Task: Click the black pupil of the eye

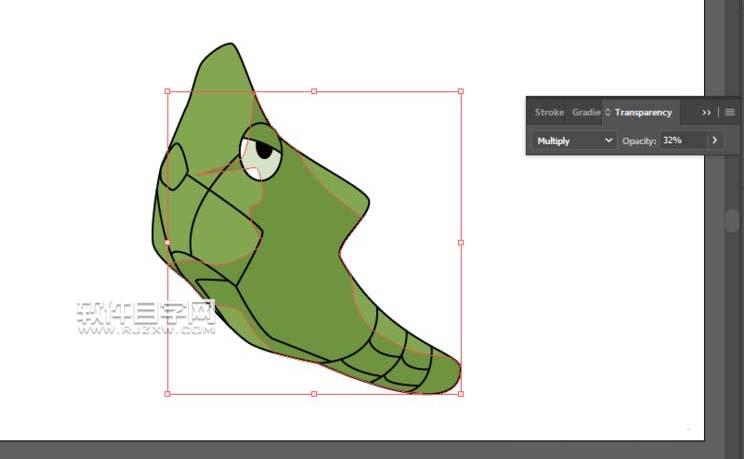Action: [x=264, y=150]
